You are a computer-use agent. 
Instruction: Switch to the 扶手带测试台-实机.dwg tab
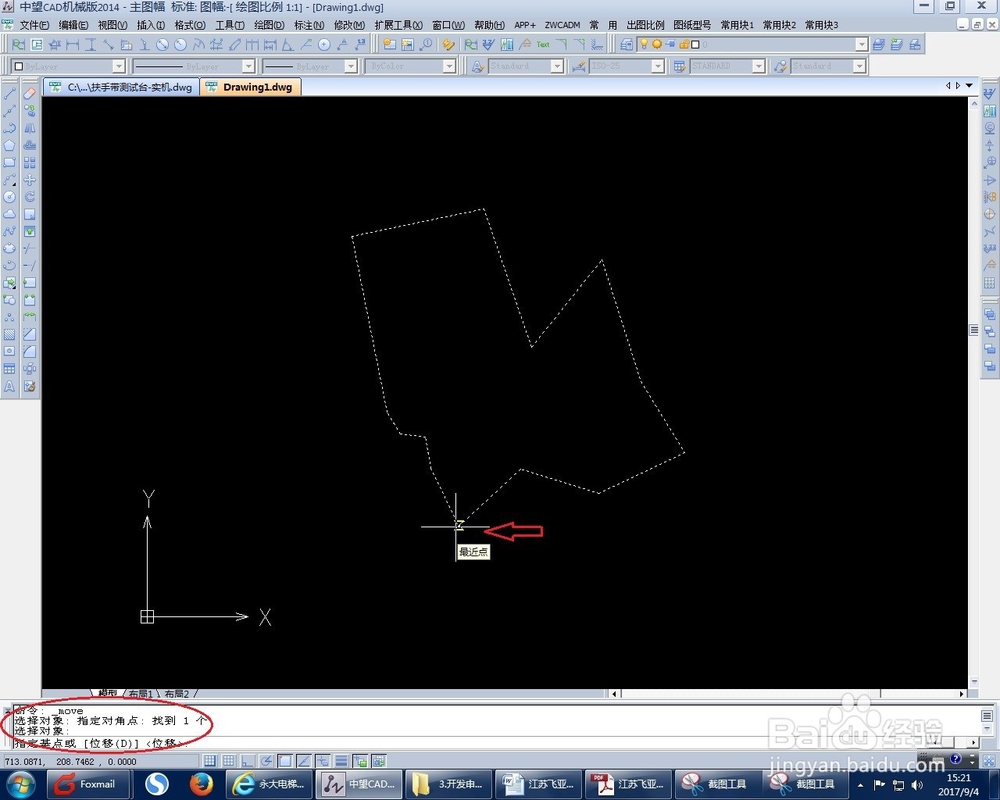(122, 87)
